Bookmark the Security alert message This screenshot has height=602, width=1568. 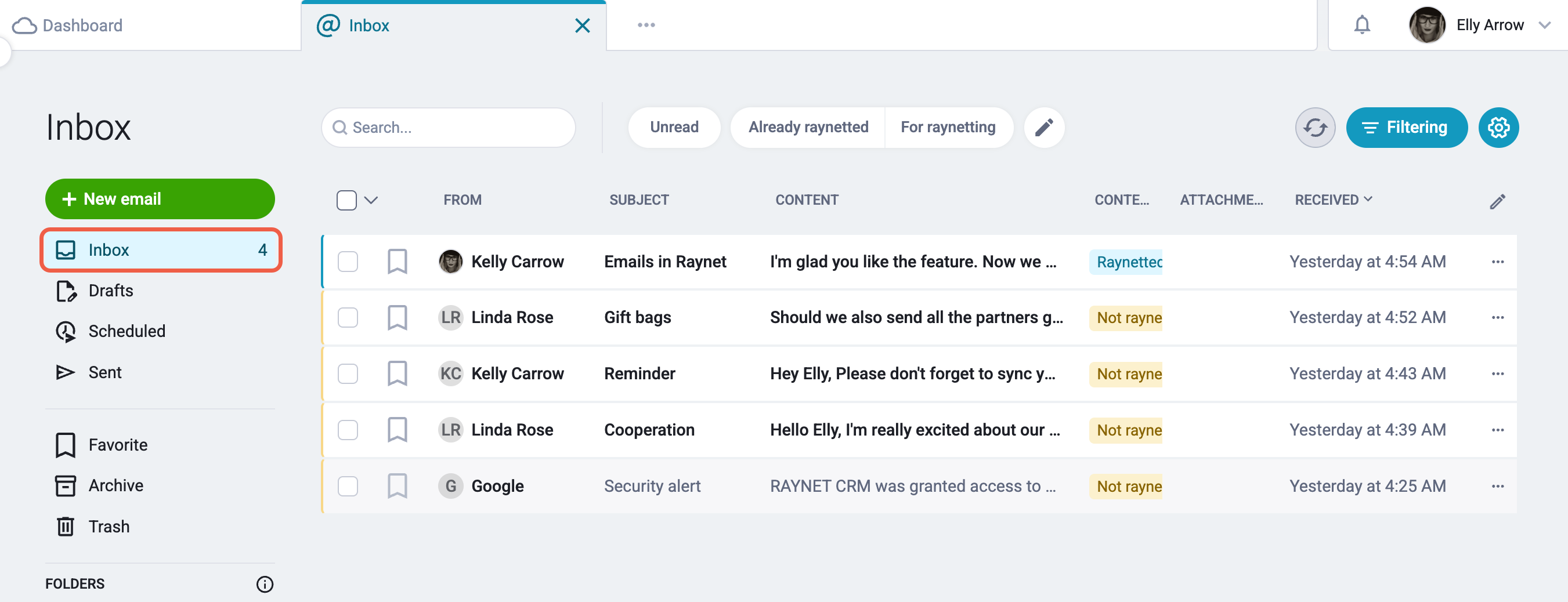tap(397, 487)
